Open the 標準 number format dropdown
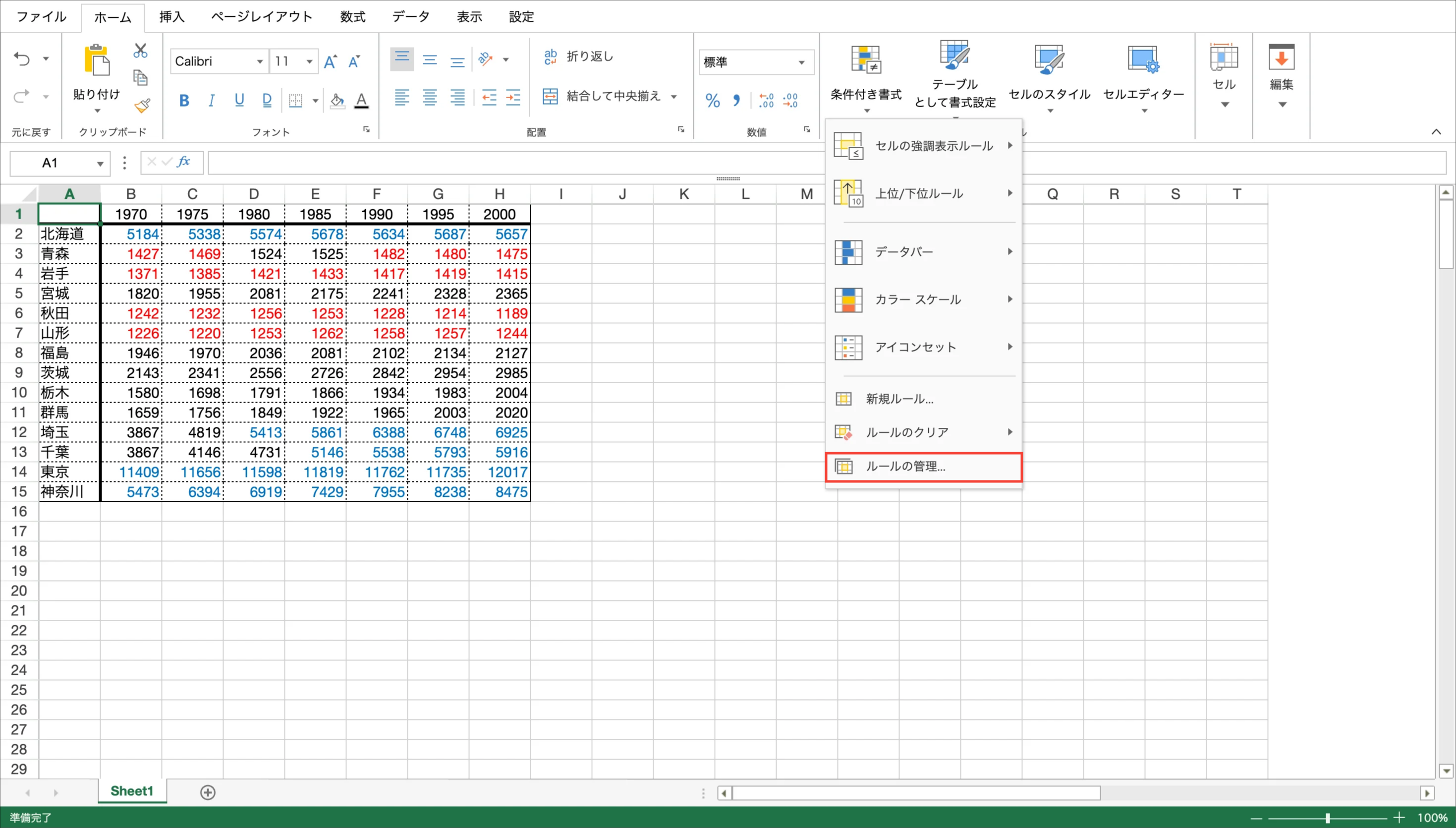 (x=801, y=62)
